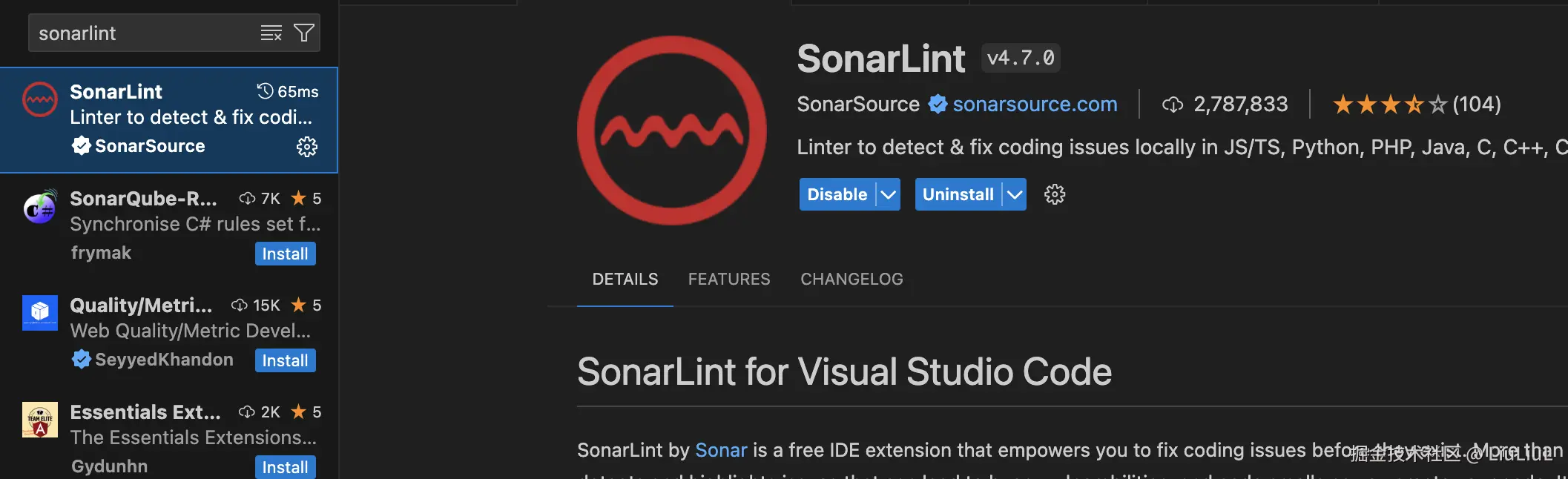Click the large SonarLint logo
Screen dimensions: 1568x479
coord(672,131)
